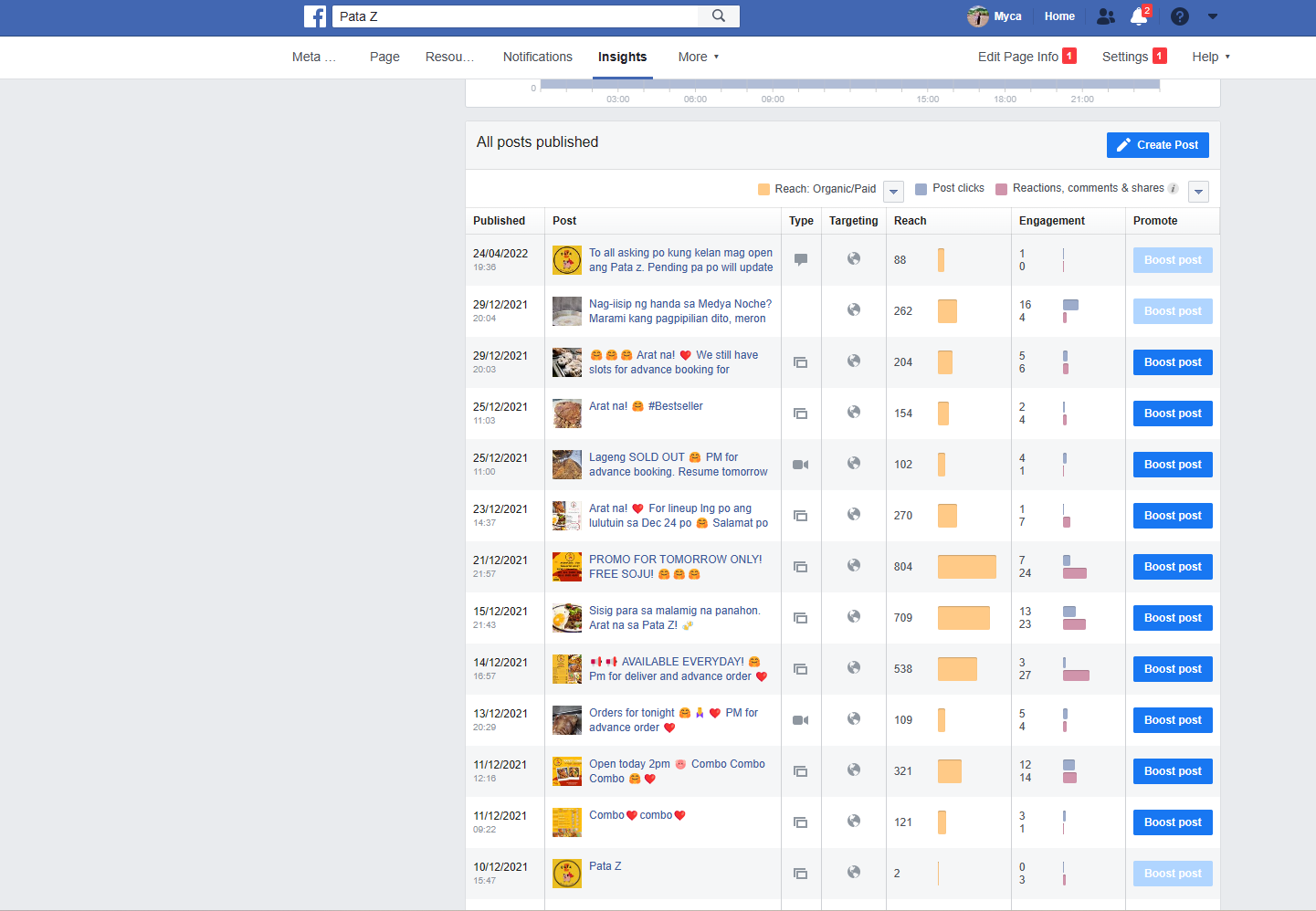Image resolution: width=1316 pixels, height=911 pixels.
Task: Click the search magnifier icon
Action: coord(719,16)
